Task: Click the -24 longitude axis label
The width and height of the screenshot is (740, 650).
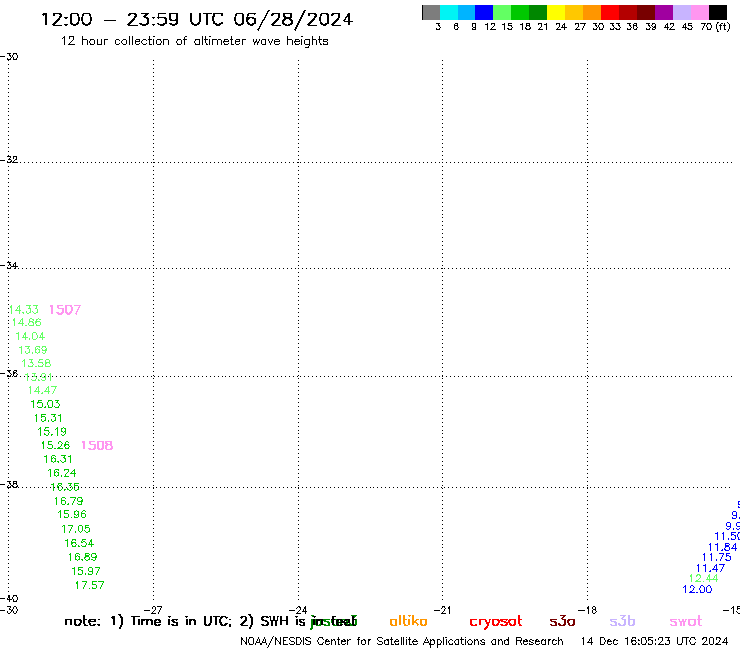Action: 298,610
